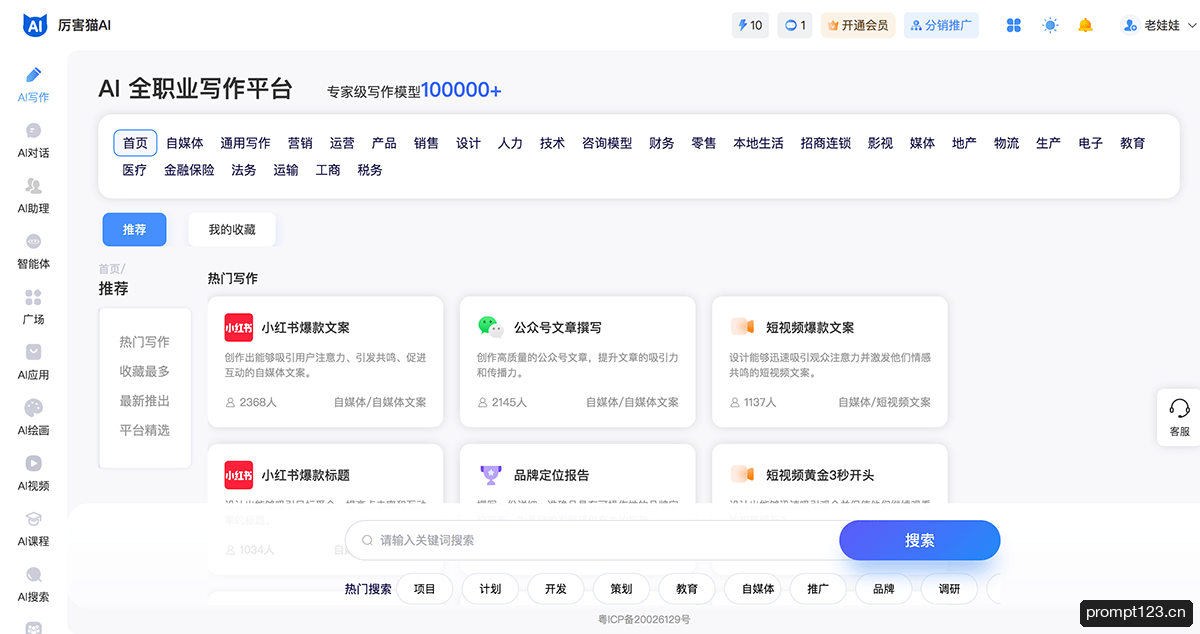This screenshot has width=1200, height=634.
Task: Select the 营销 category tab
Action: coord(300,143)
